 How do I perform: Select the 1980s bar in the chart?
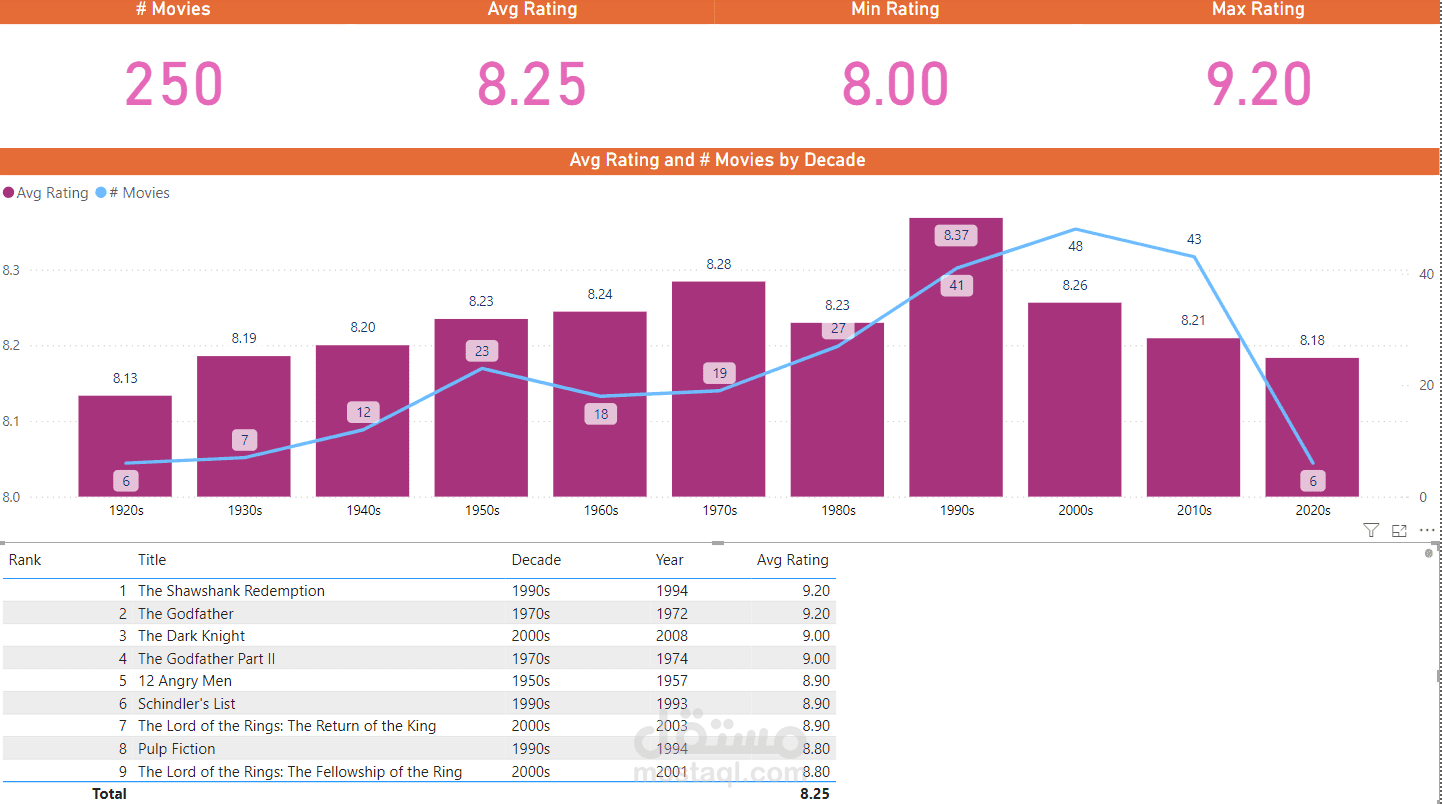click(838, 410)
